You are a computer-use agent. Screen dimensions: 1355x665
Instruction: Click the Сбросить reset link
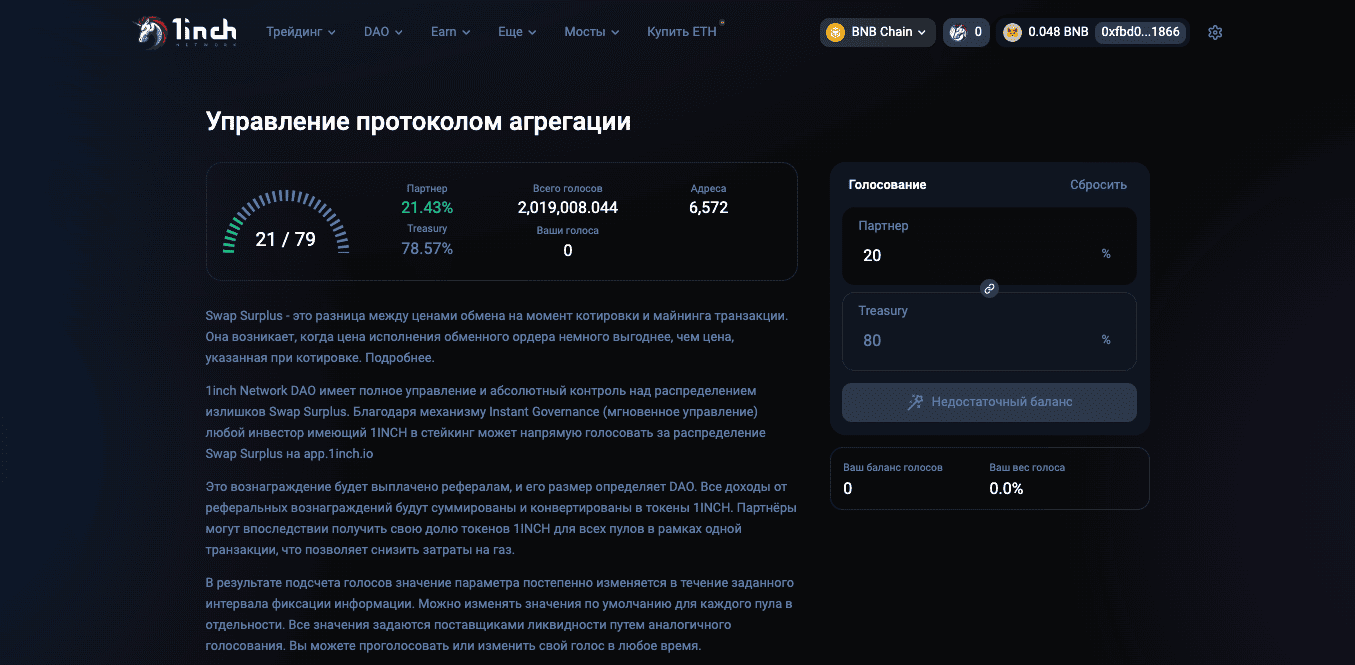coord(1098,185)
